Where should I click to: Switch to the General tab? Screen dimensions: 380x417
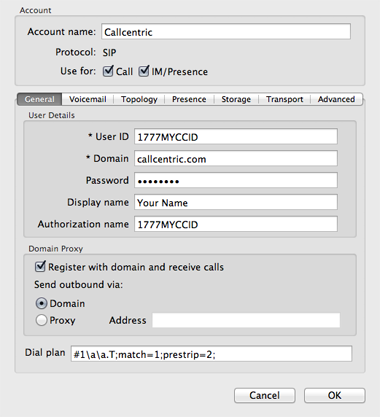tap(39, 99)
